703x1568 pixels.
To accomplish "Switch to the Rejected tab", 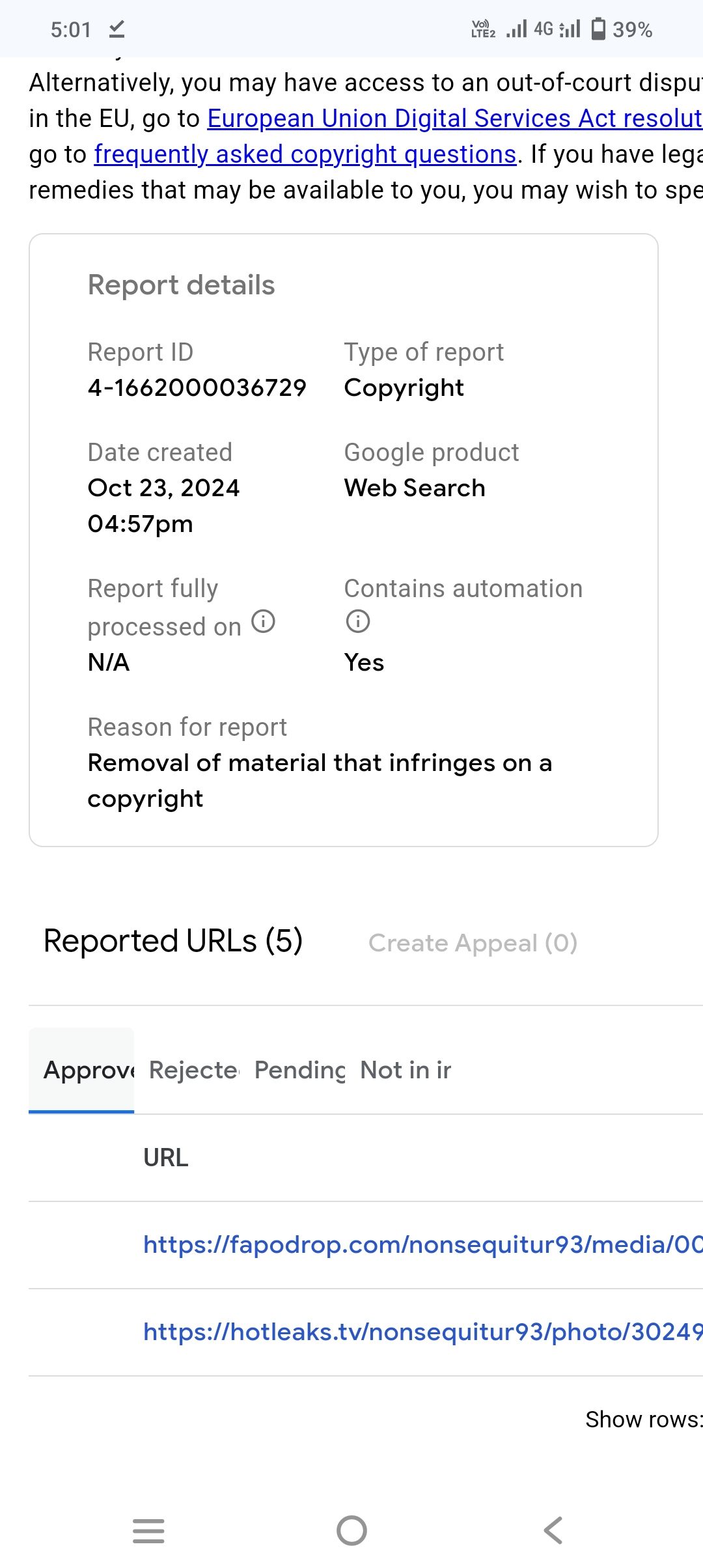I will (194, 1070).
